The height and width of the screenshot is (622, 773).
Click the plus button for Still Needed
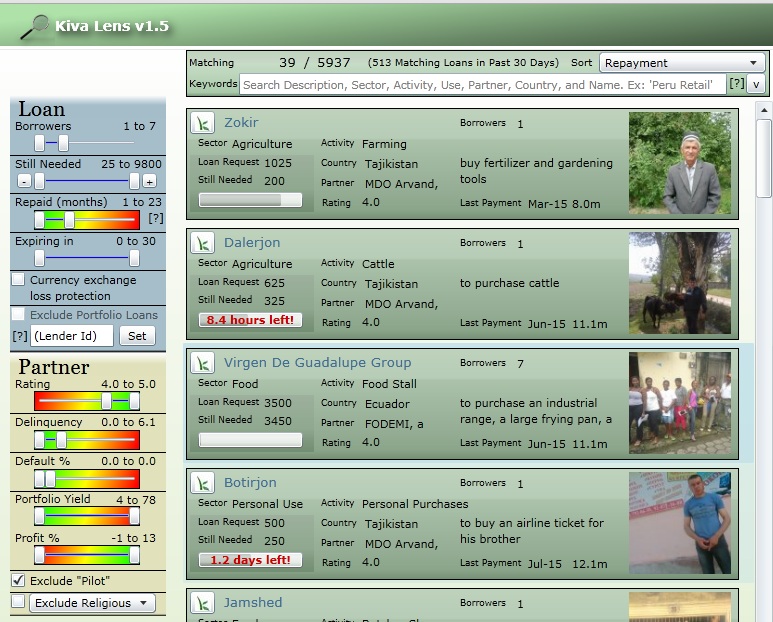149,181
